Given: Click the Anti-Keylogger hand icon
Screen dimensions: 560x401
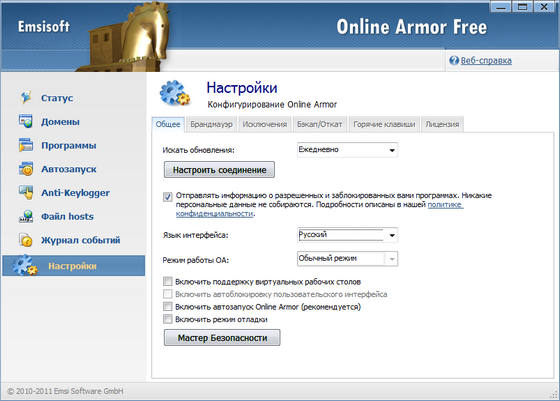Looking at the screenshot, I should pyautogui.click(x=26, y=192).
